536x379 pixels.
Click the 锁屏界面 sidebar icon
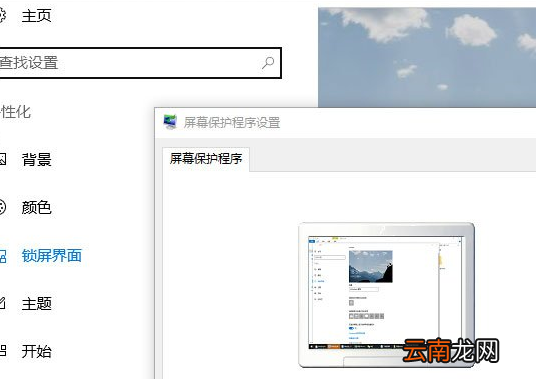tap(3, 256)
